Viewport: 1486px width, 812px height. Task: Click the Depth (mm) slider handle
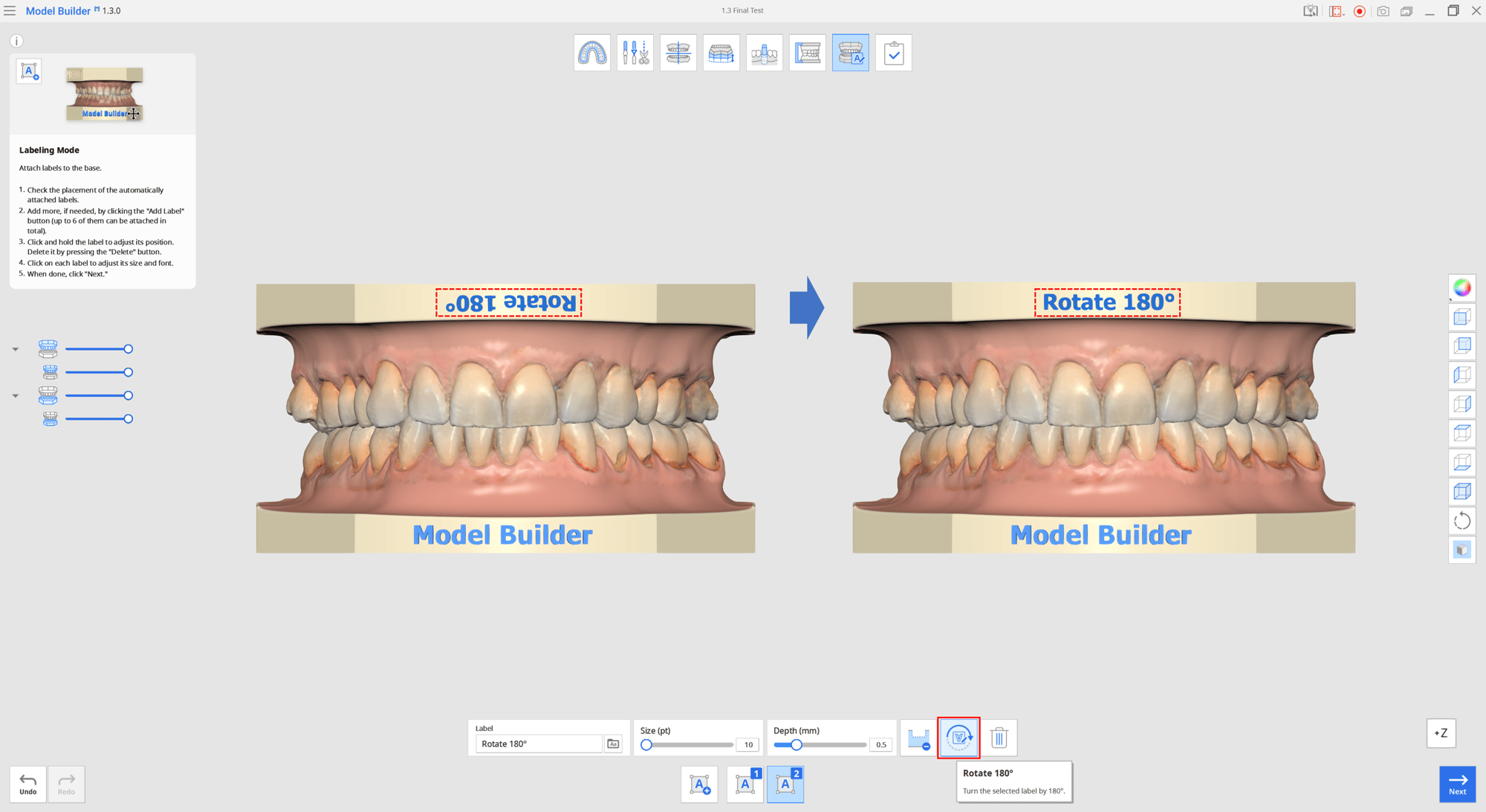coord(796,744)
